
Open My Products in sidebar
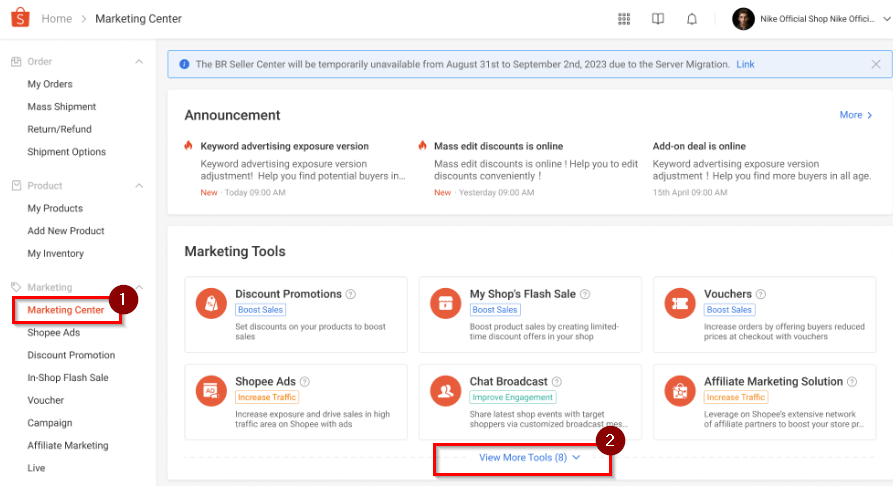click(x=55, y=209)
